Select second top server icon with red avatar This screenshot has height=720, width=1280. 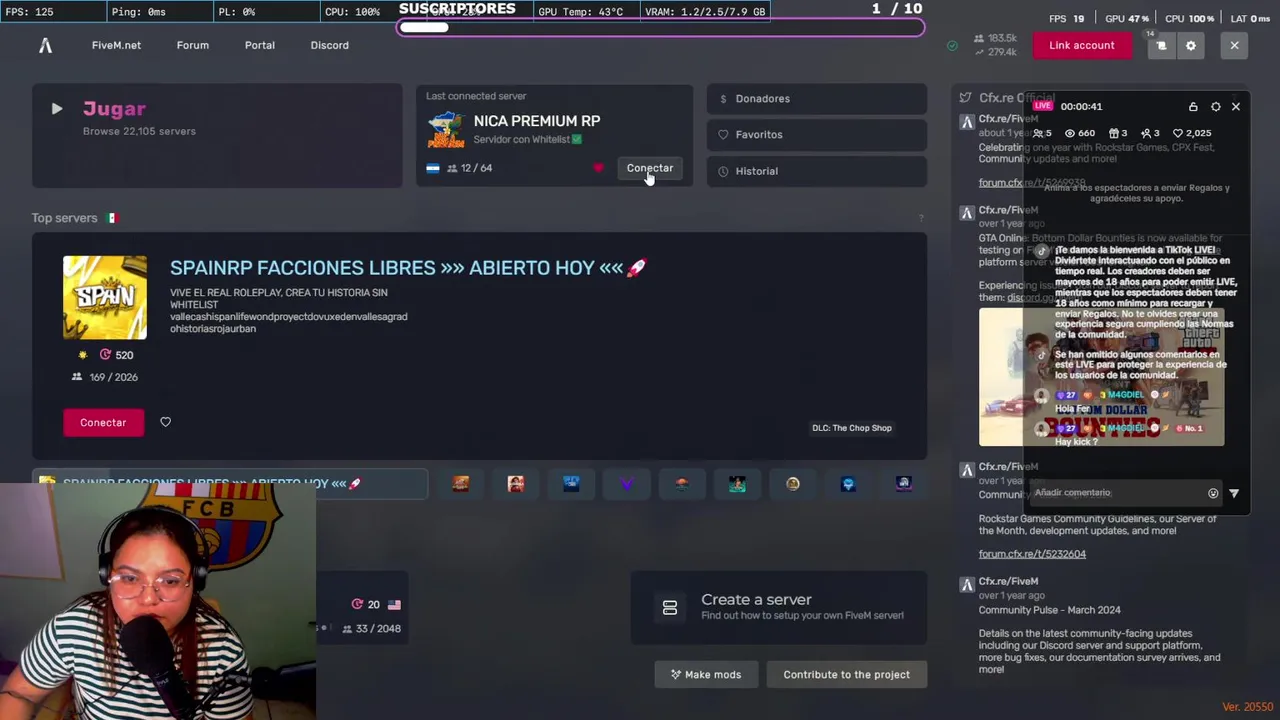click(x=516, y=484)
